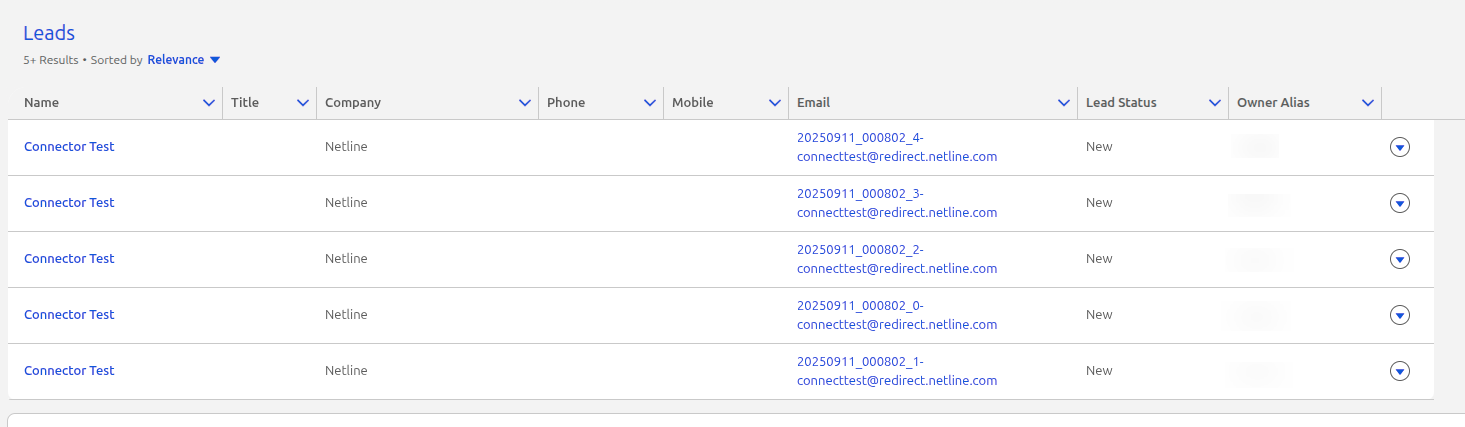Click the 20250911_000802_3 email address link
Image resolution: width=1465 pixels, height=427 pixels.
tap(896, 203)
